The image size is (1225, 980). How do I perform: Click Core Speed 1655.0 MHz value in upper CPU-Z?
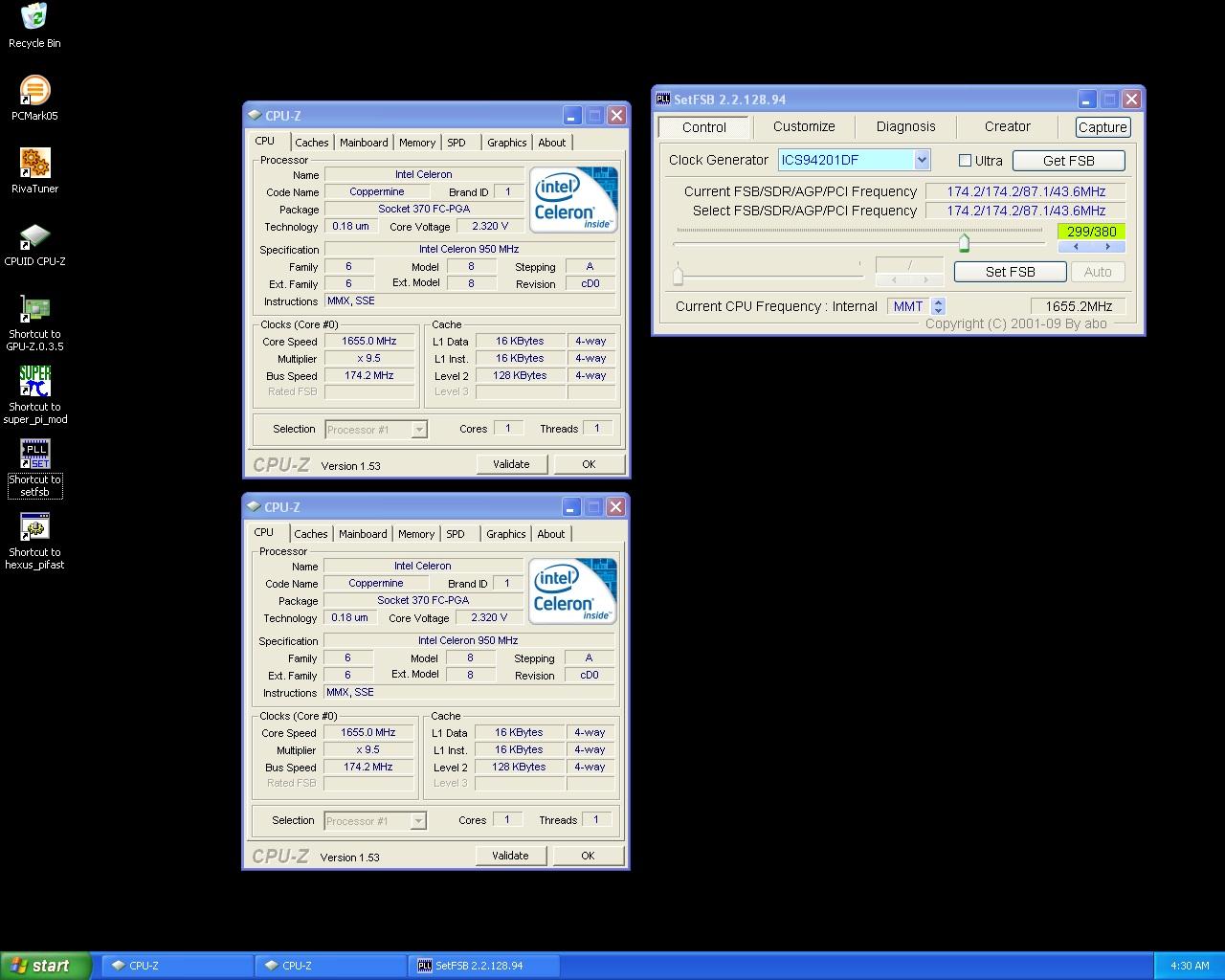tap(369, 341)
